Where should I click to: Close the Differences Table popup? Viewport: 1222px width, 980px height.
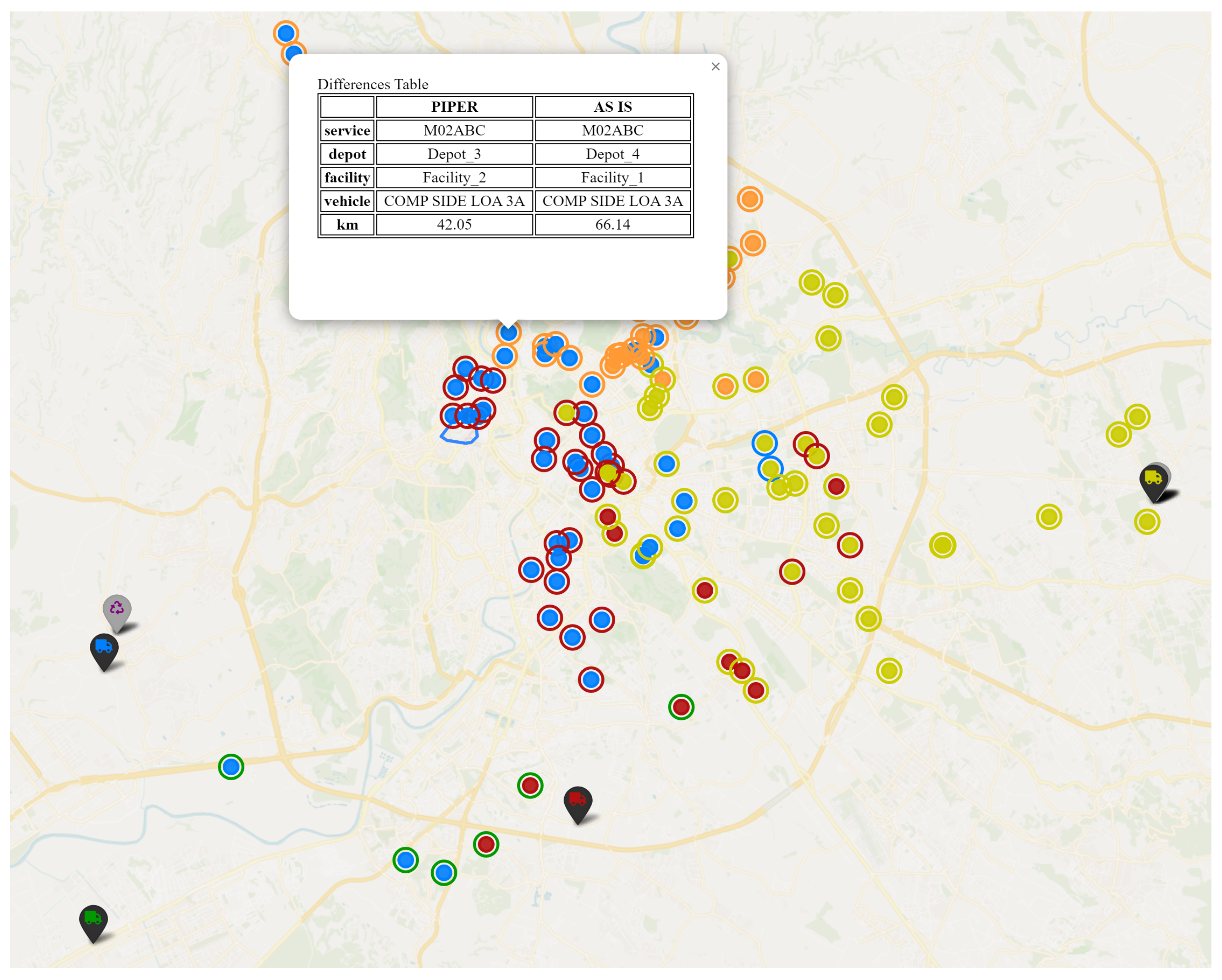(x=716, y=67)
